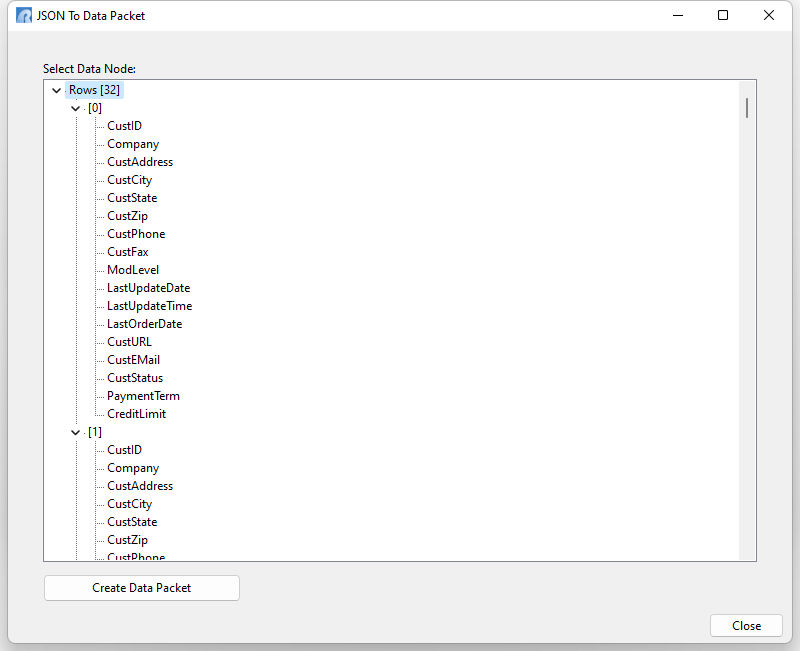Click the JSON To Data Packet app icon
Screen dimensions: 800x651
click(24, 16)
